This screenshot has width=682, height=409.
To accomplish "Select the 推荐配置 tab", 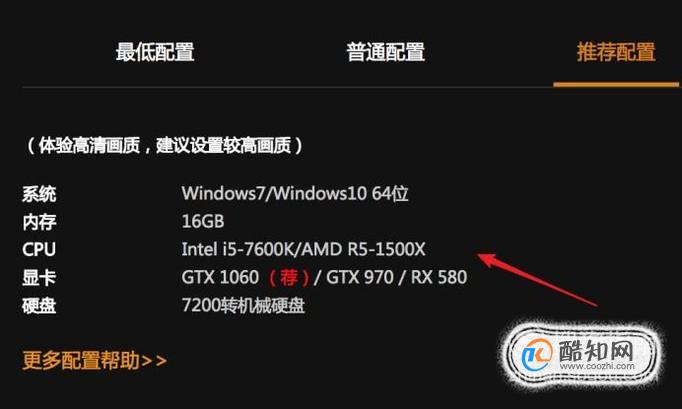I will (616, 52).
